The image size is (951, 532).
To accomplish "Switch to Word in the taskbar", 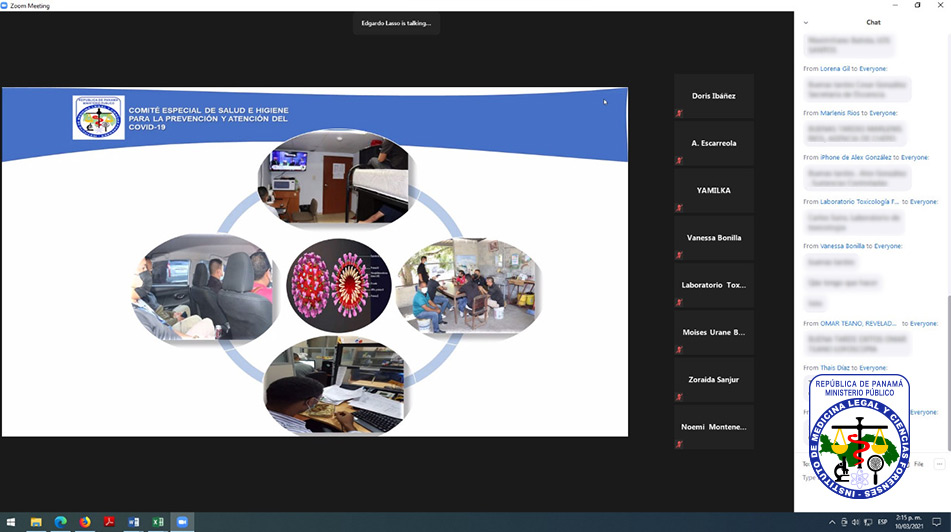I will 133,522.
